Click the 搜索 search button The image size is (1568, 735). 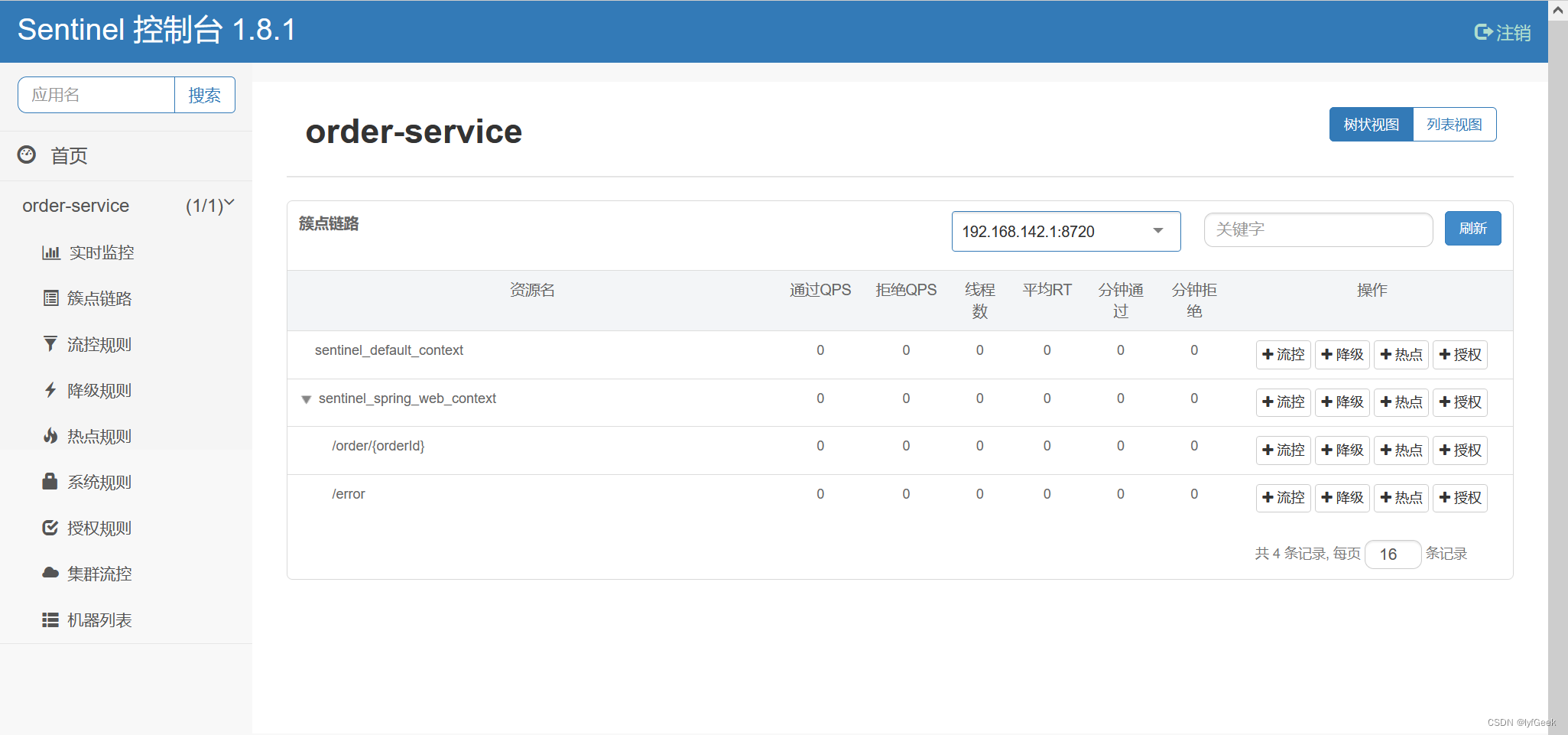(204, 95)
